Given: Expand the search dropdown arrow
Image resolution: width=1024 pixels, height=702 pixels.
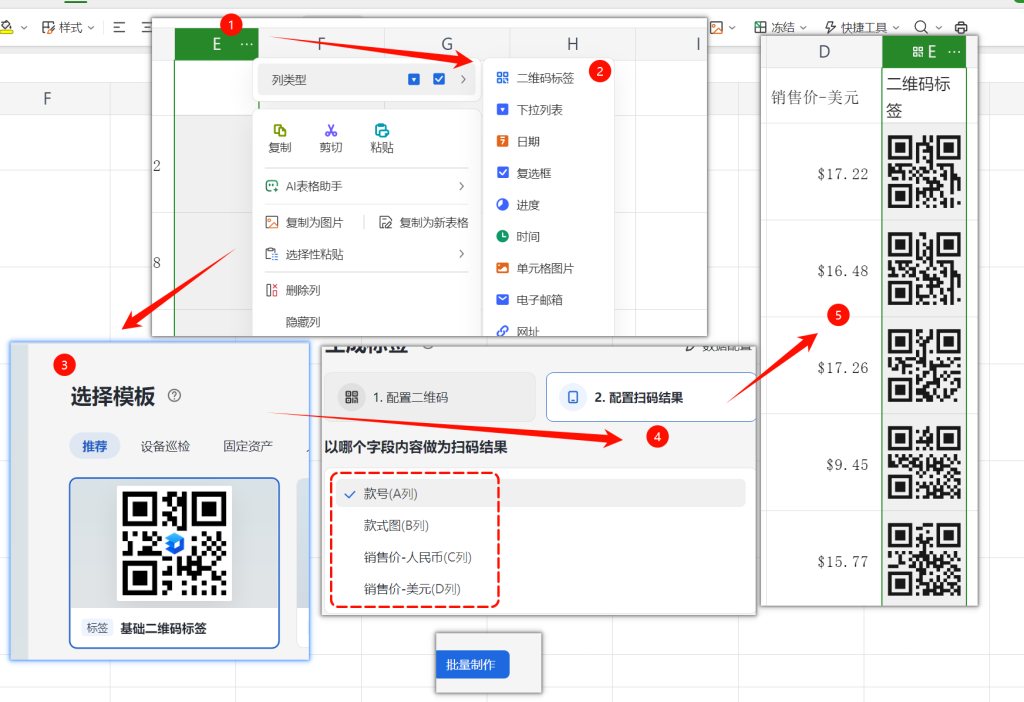Looking at the screenshot, I should pyautogui.click(x=939, y=27).
